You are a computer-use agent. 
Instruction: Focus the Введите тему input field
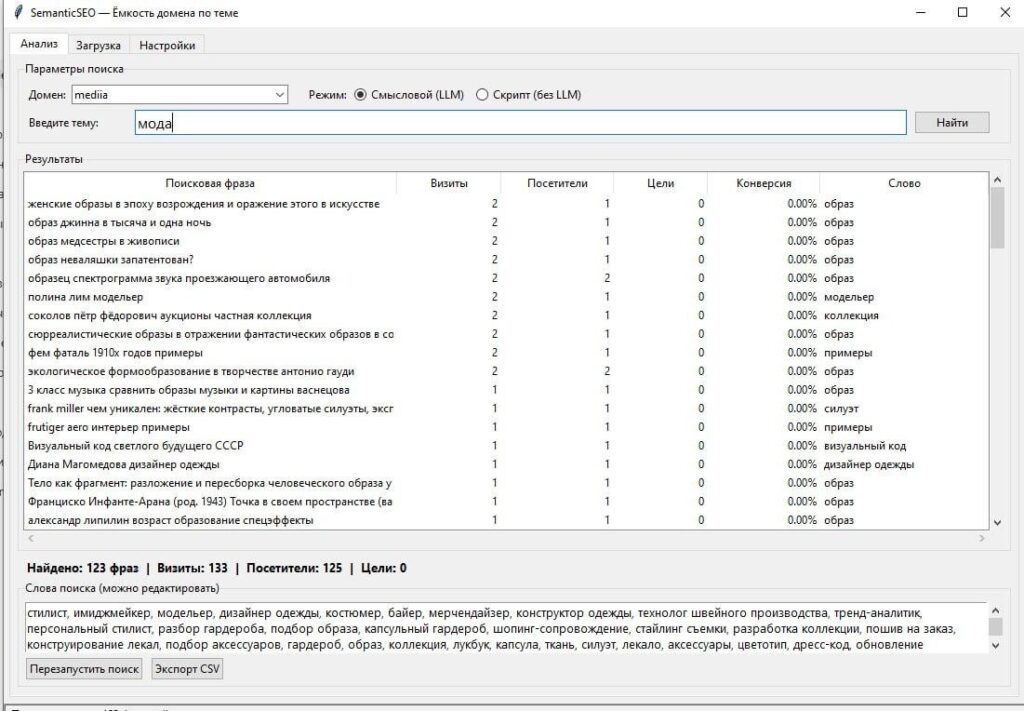[520, 123]
